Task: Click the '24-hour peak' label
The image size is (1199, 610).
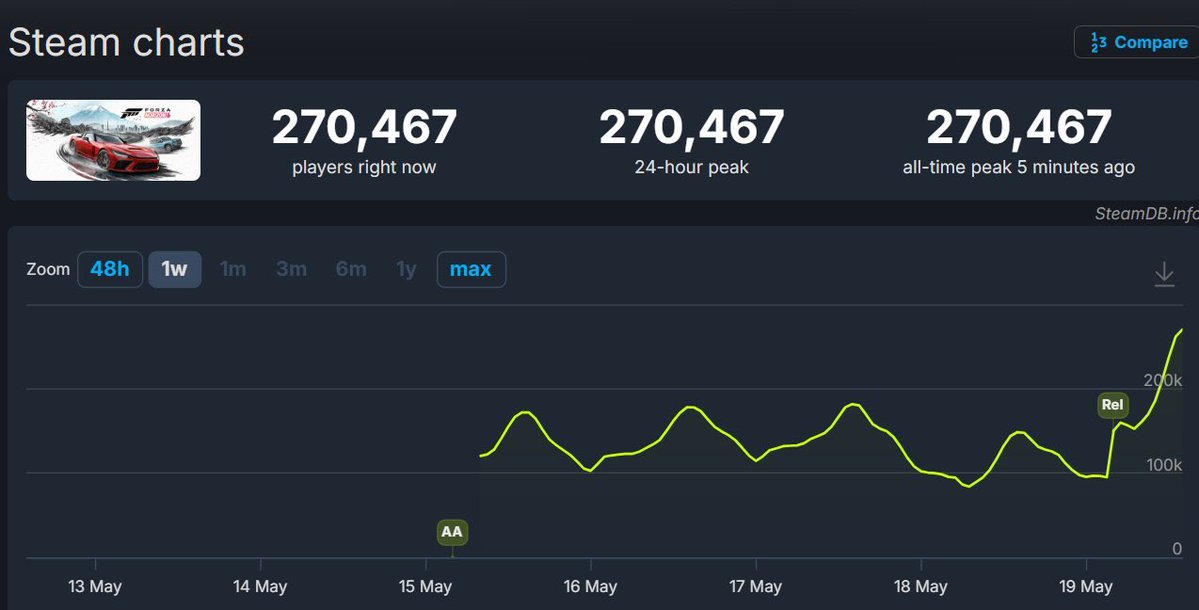Action: click(691, 167)
